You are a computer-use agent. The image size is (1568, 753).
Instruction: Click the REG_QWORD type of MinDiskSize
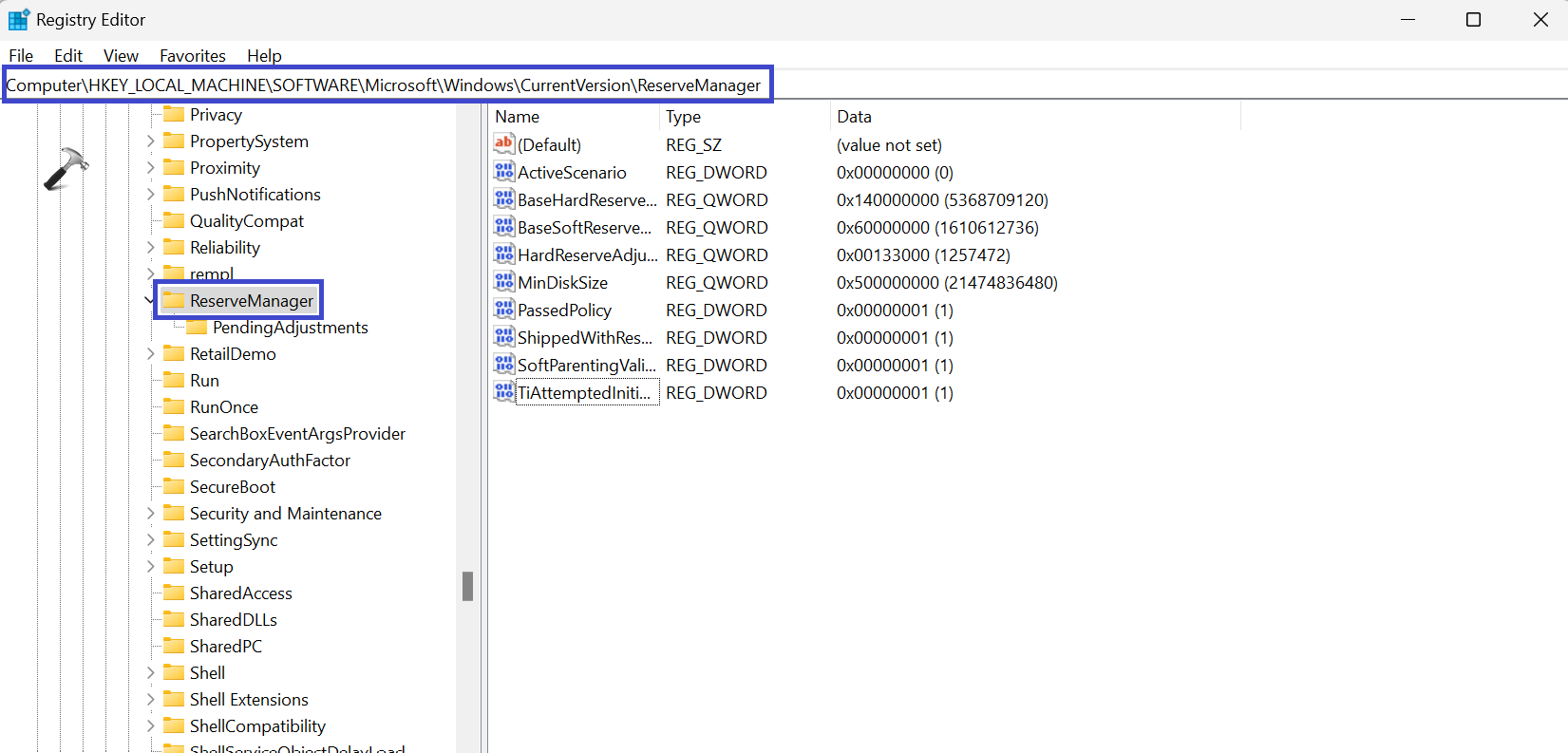(716, 282)
